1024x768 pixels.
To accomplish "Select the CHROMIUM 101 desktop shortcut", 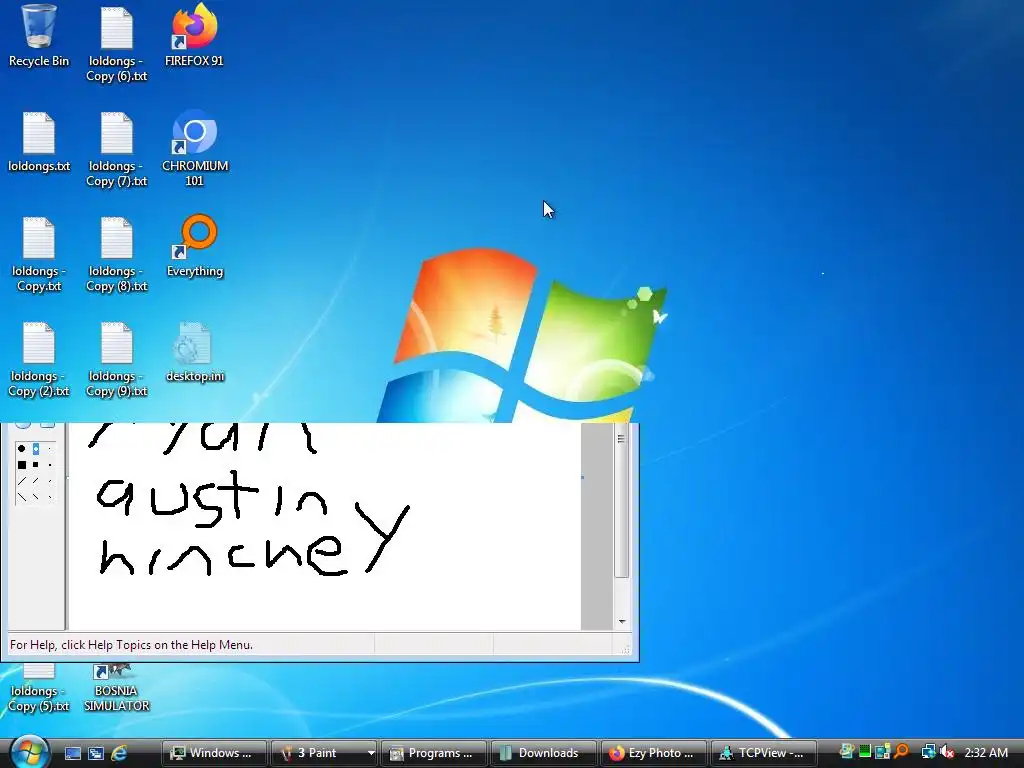I will tap(195, 149).
